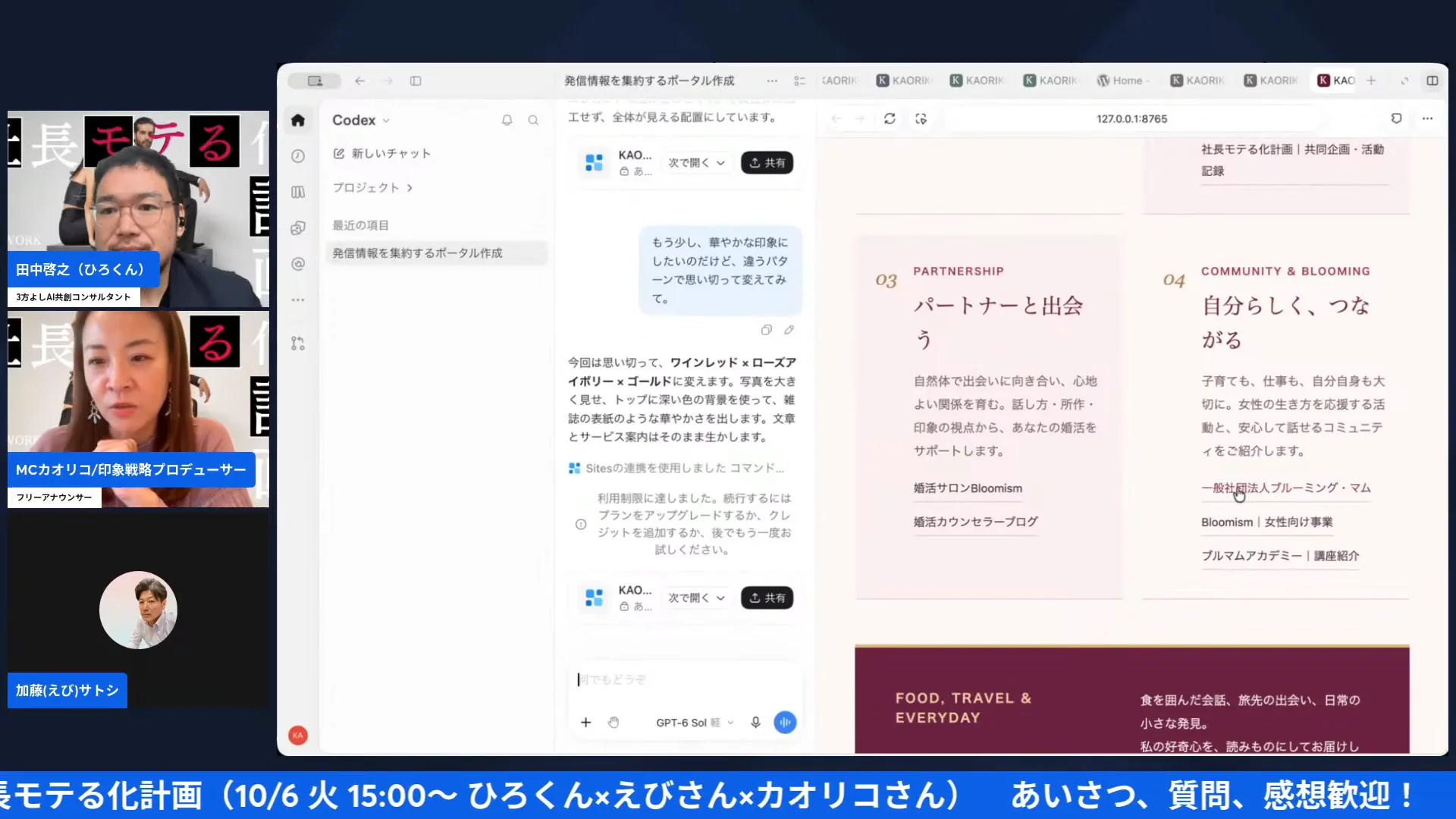Viewport: 1456px width, 819px height.
Task: Expand the プロジェクト section chevron
Action: coord(409,187)
